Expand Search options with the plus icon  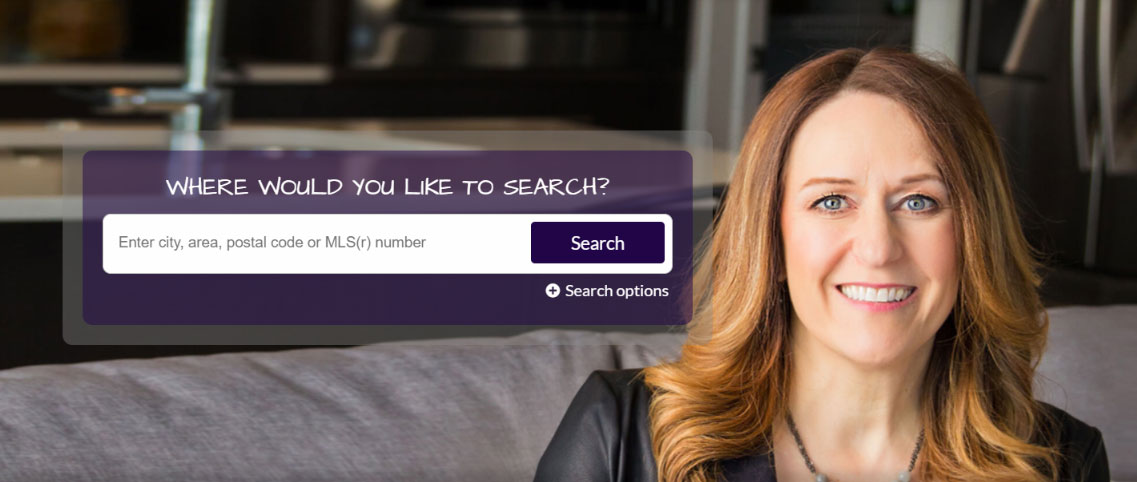pyautogui.click(x=553, y=291)
